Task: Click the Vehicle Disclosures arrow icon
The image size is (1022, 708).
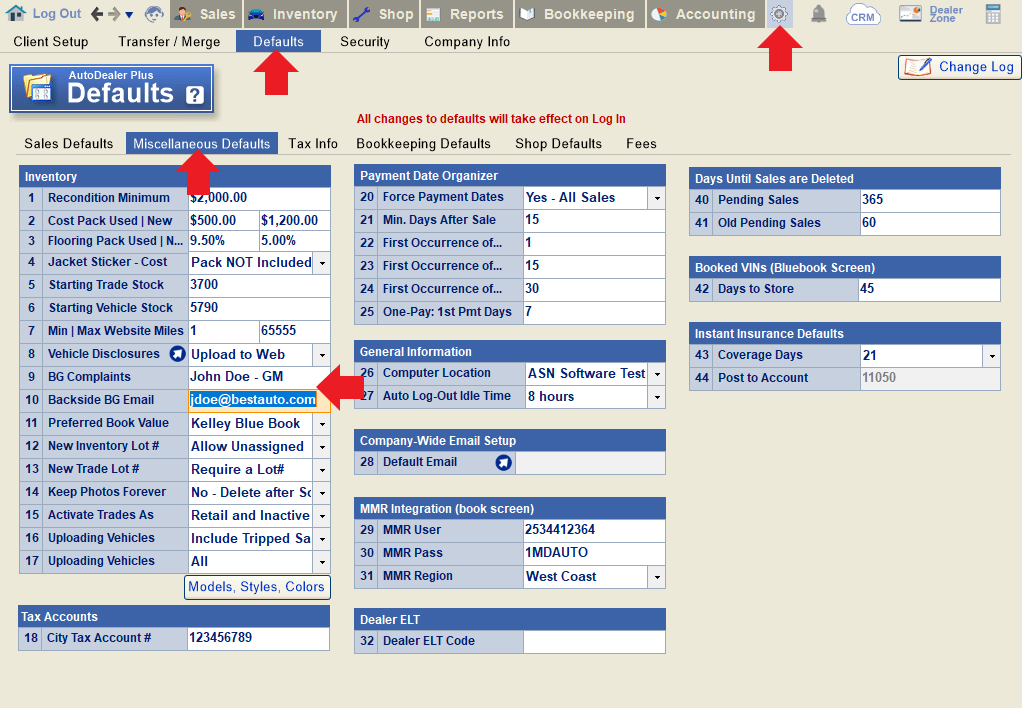Action: [177, 354]
